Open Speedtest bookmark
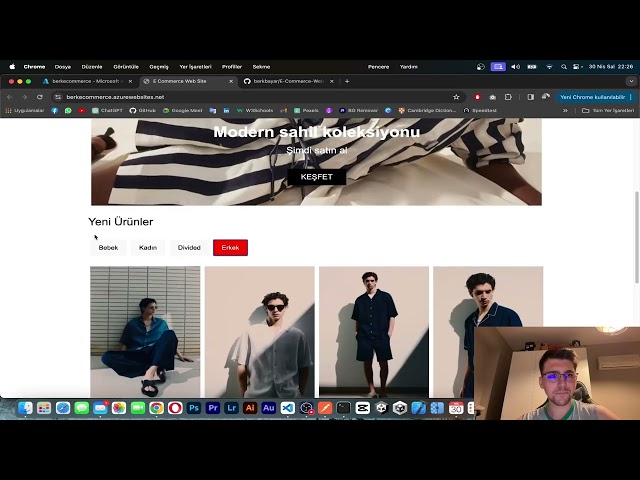The image size is (640, 480). [480, 110]
